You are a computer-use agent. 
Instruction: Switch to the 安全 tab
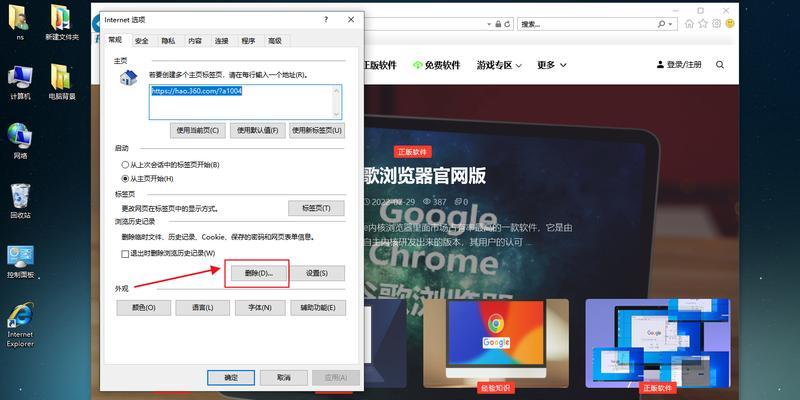(x=141, y=41)
